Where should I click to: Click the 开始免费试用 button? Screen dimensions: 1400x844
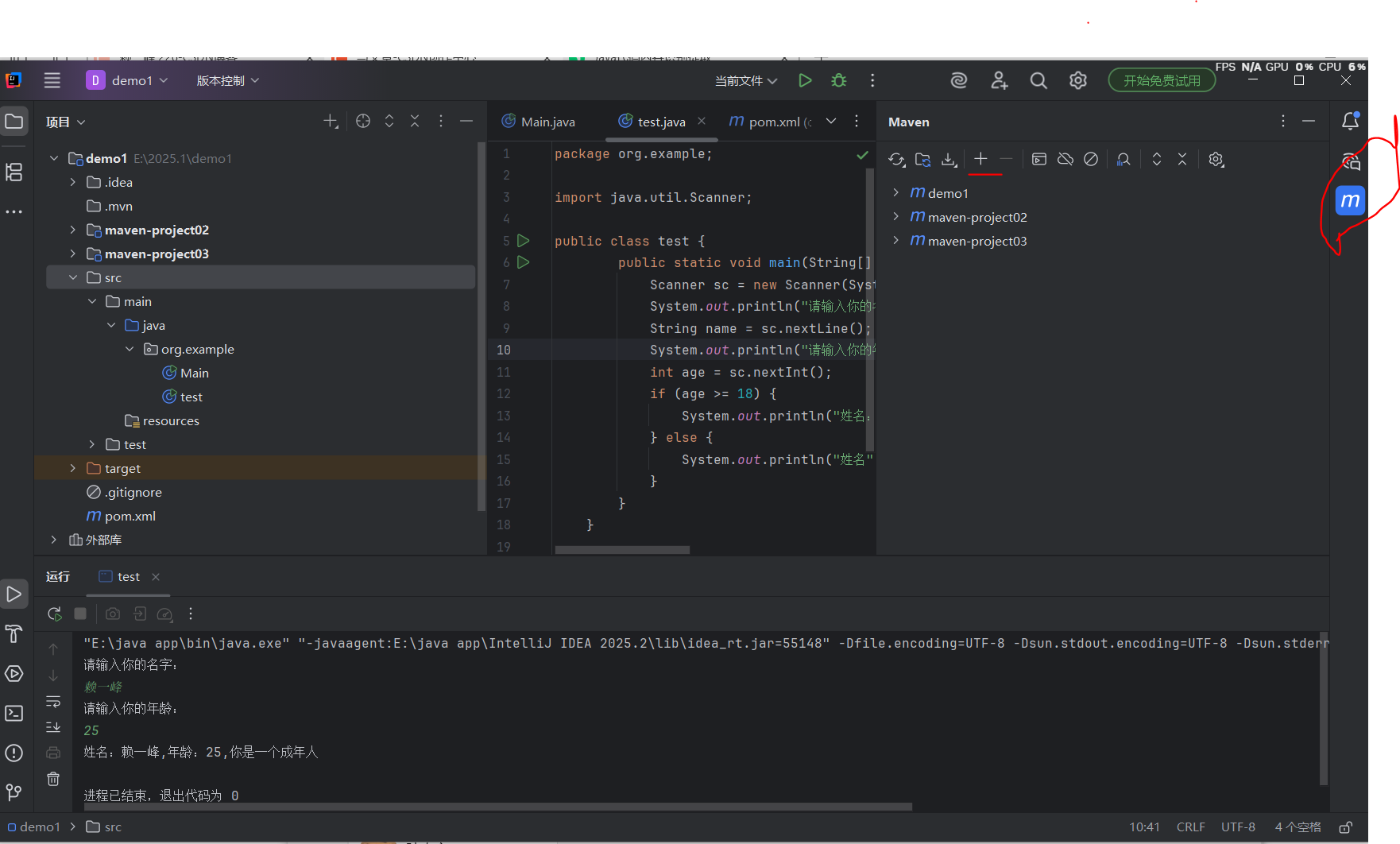[x=1162, y=80]
